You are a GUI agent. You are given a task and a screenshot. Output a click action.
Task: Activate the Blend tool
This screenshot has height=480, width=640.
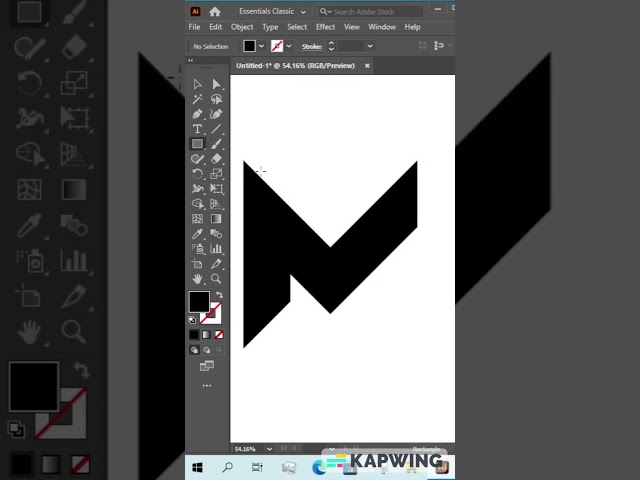216,234
